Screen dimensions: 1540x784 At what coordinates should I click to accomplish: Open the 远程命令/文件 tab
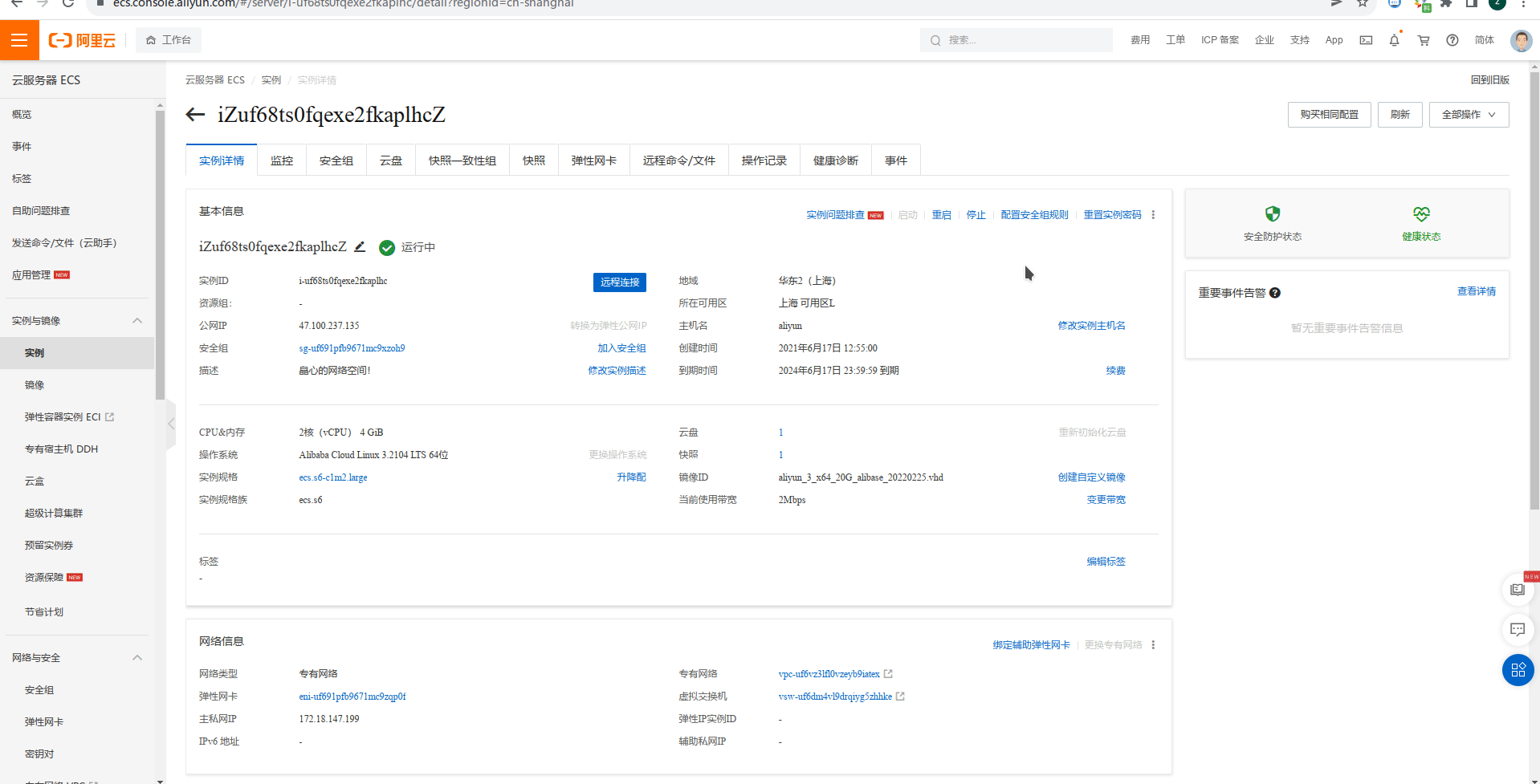click(679, 160)
